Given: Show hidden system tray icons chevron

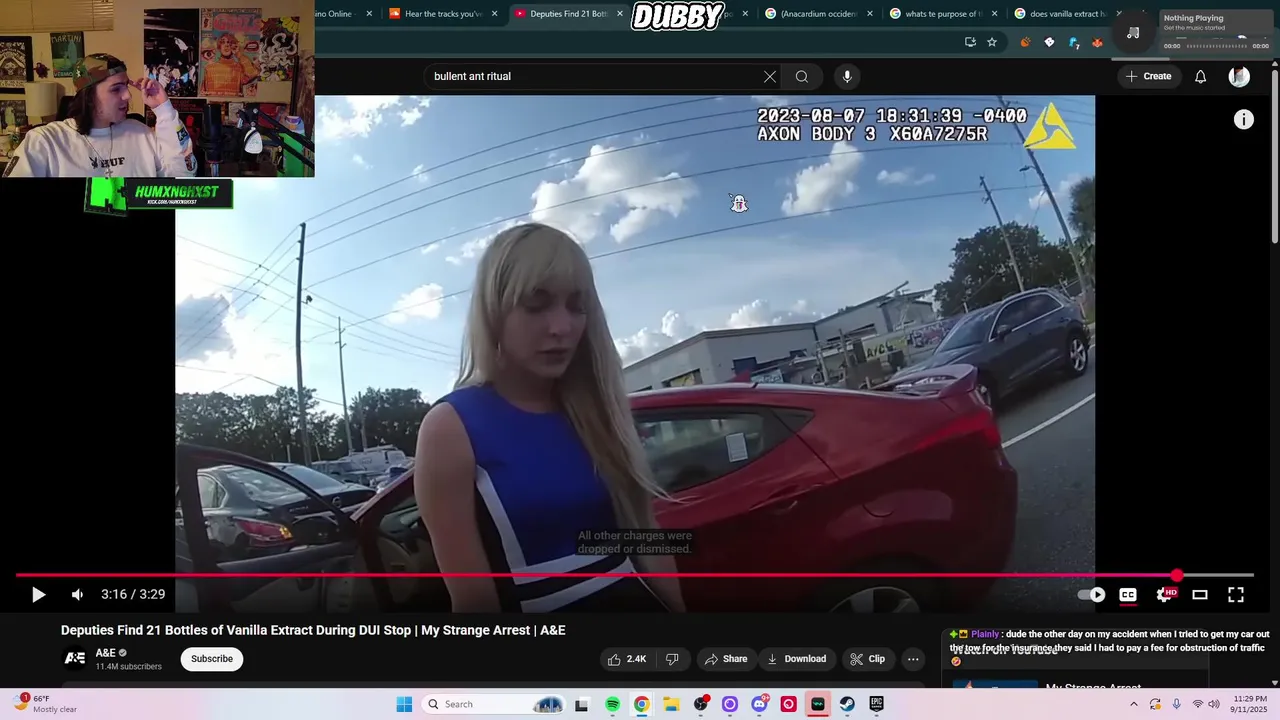Looking at the screenshot, I should 1133,704.
